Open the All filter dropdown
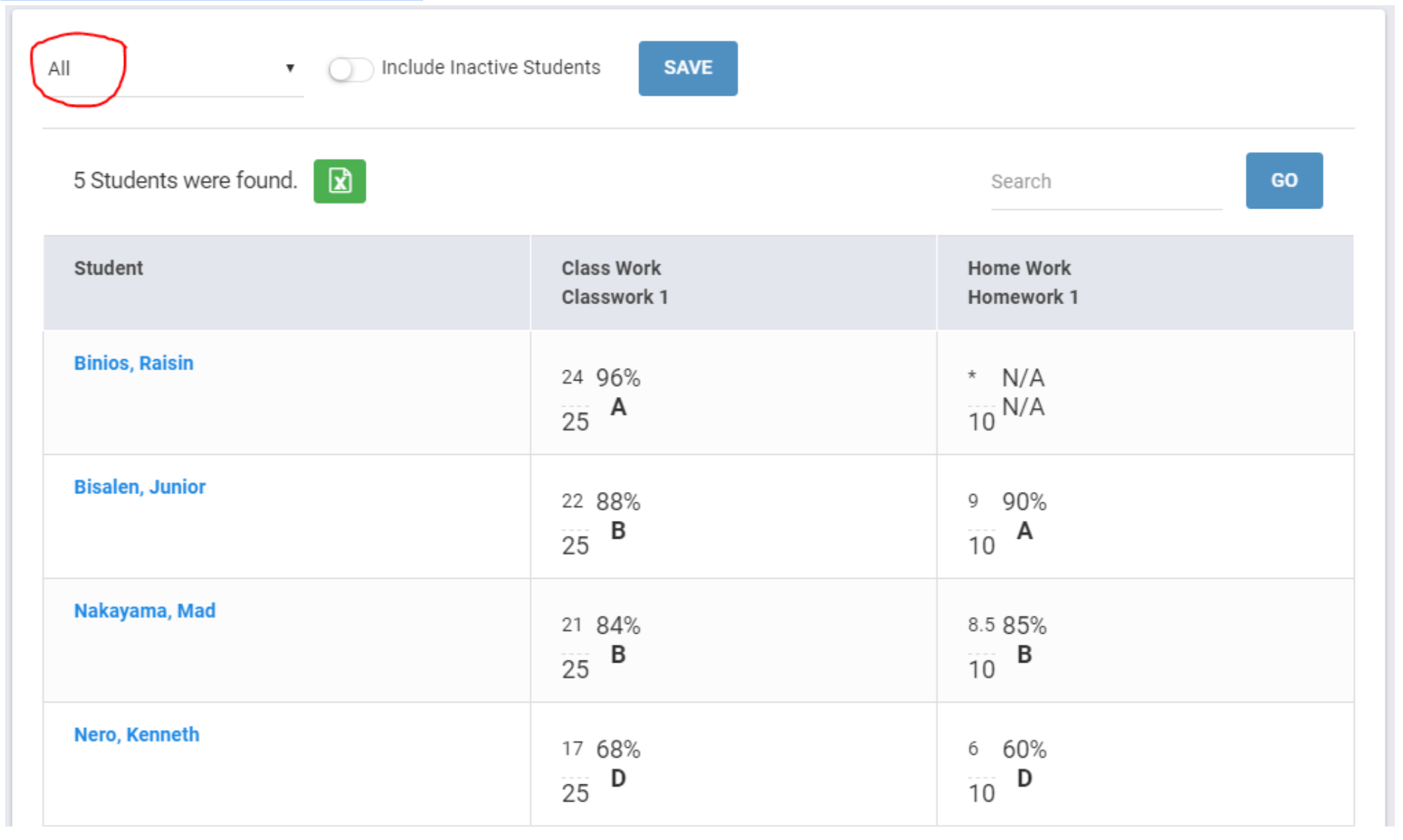Image resolution: width=1403 pixels, height=840 pixels. pos(167,69)
